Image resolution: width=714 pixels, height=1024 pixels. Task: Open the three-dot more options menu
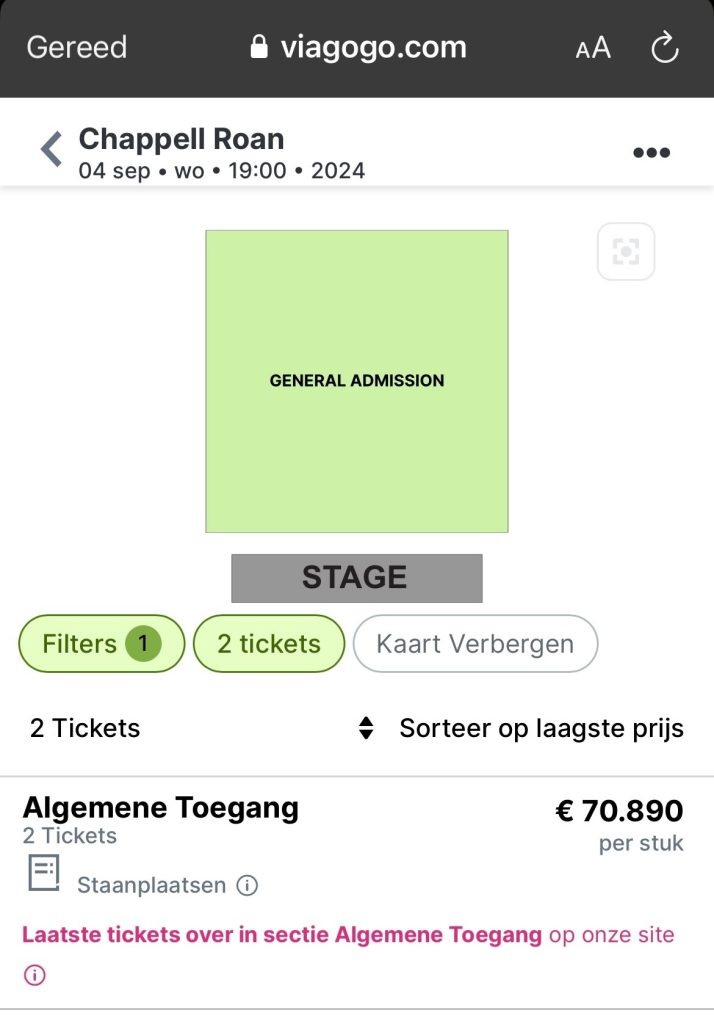[x=651, y=153]
